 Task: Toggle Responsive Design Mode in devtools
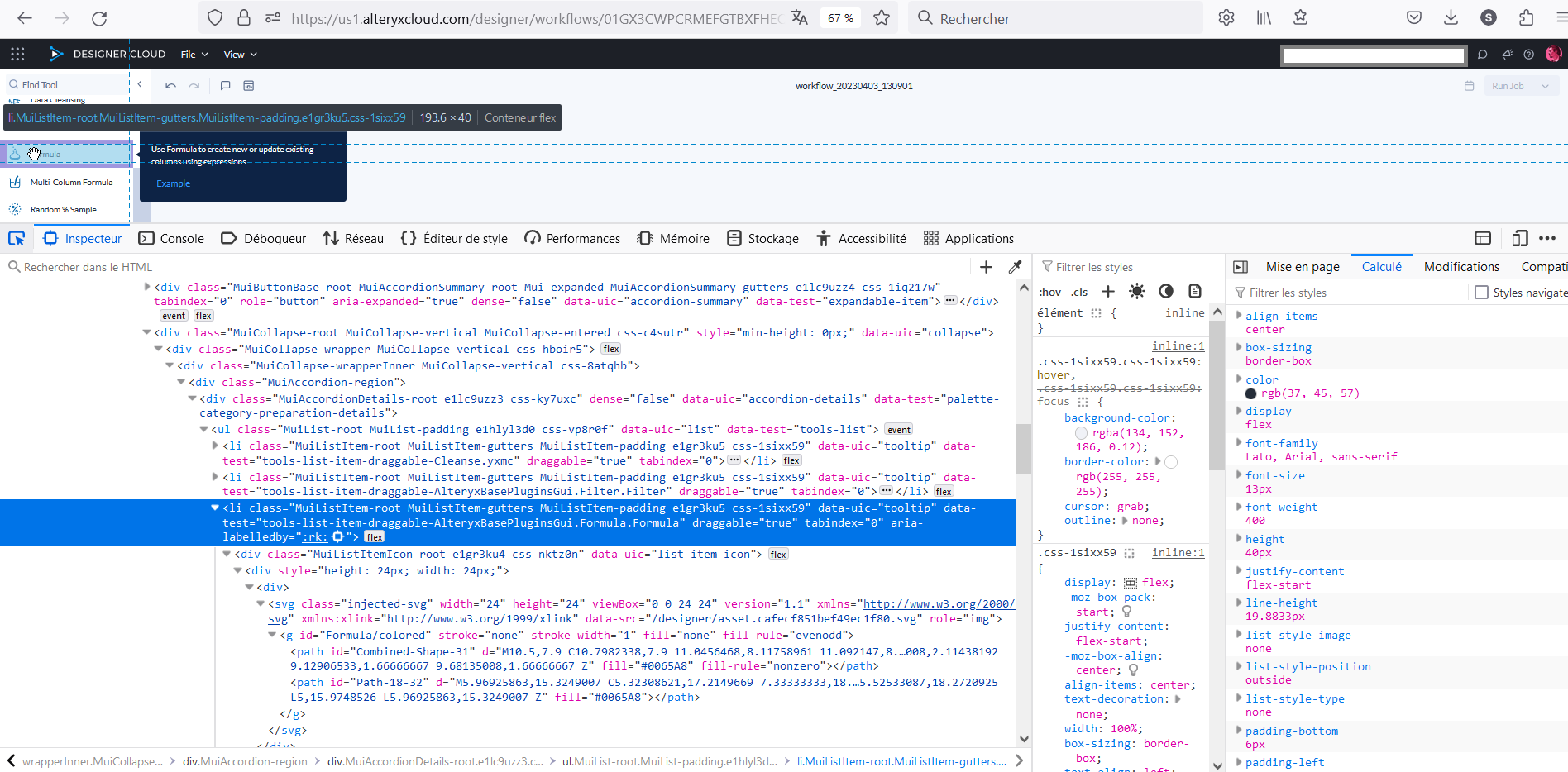[1519, 238]
